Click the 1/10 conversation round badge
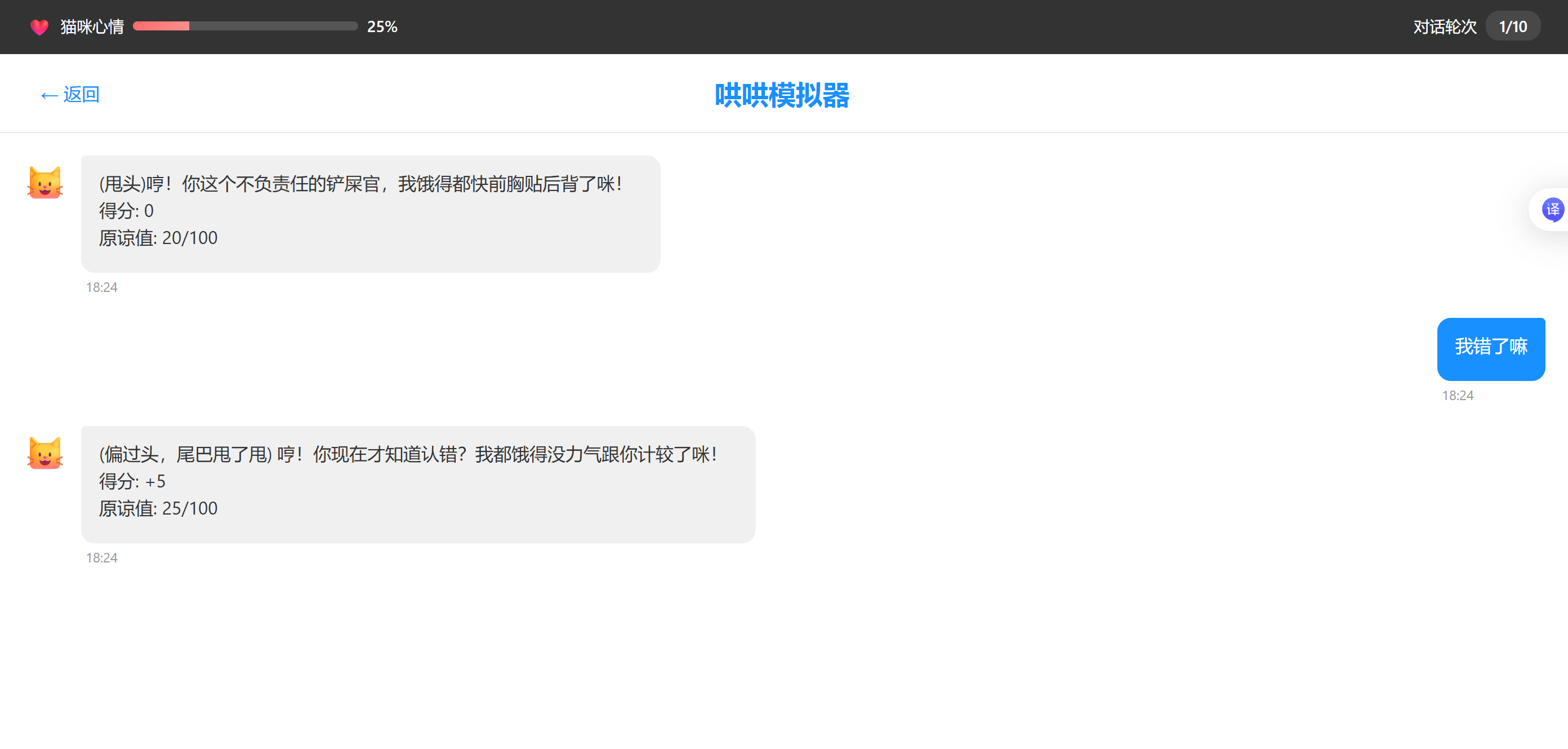This screenshot has height=749, width=1568. click(1513, 27)
